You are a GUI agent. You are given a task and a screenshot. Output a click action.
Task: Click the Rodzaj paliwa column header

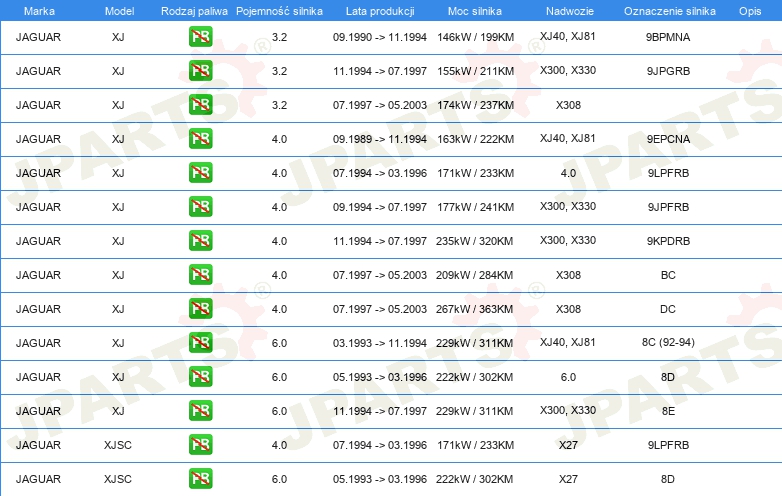[x=194, y=10]
